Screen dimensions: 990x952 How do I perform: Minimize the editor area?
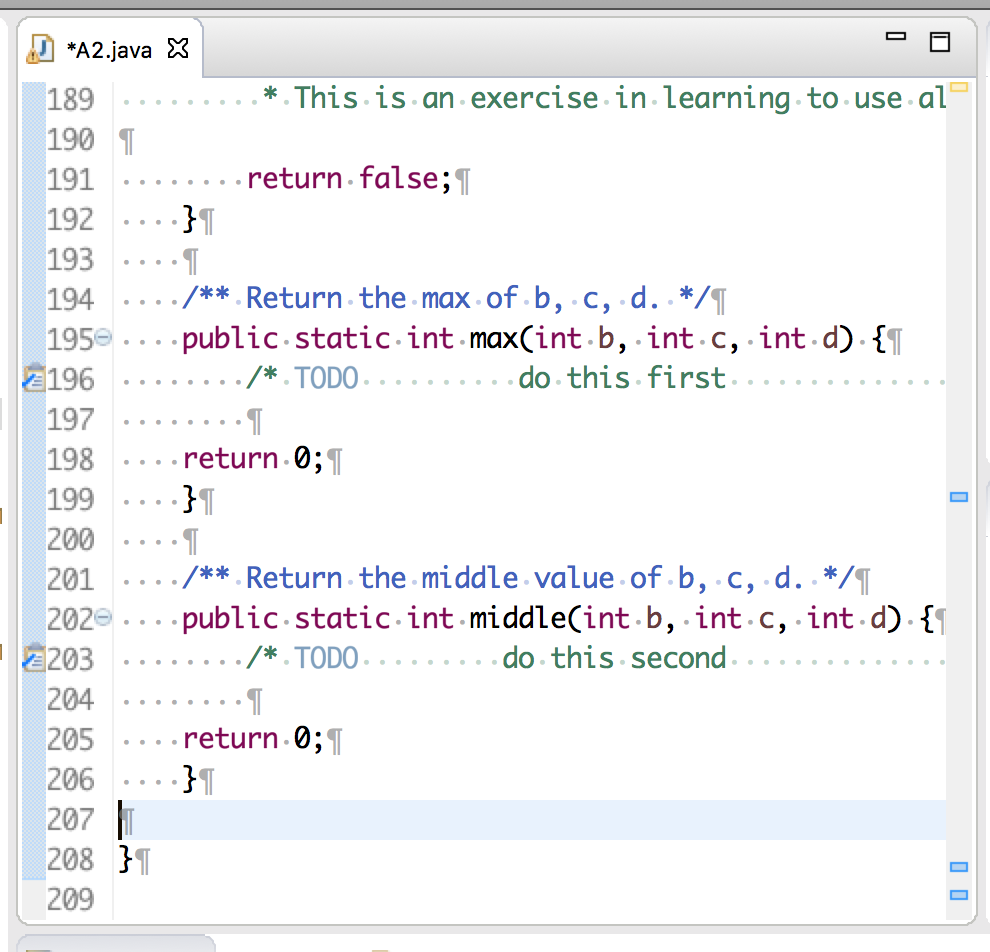coord(896,37)
